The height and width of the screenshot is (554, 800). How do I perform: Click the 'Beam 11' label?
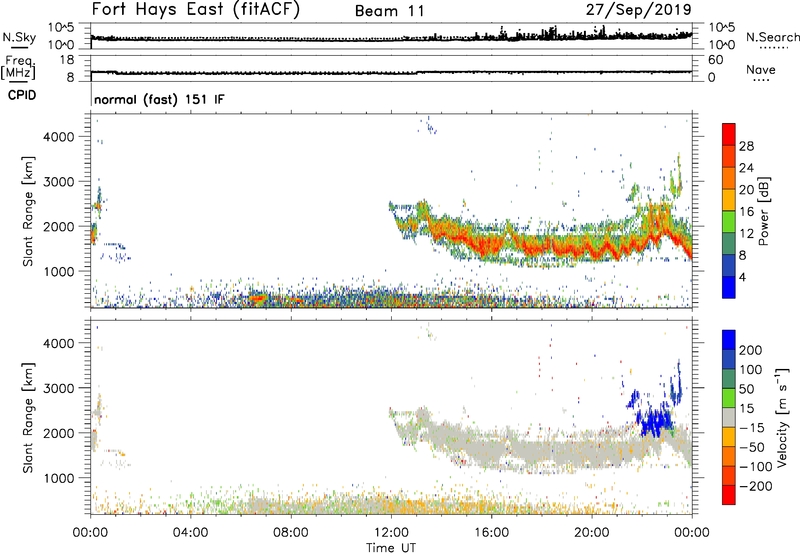pyautogui.click(x=389, y=11)
